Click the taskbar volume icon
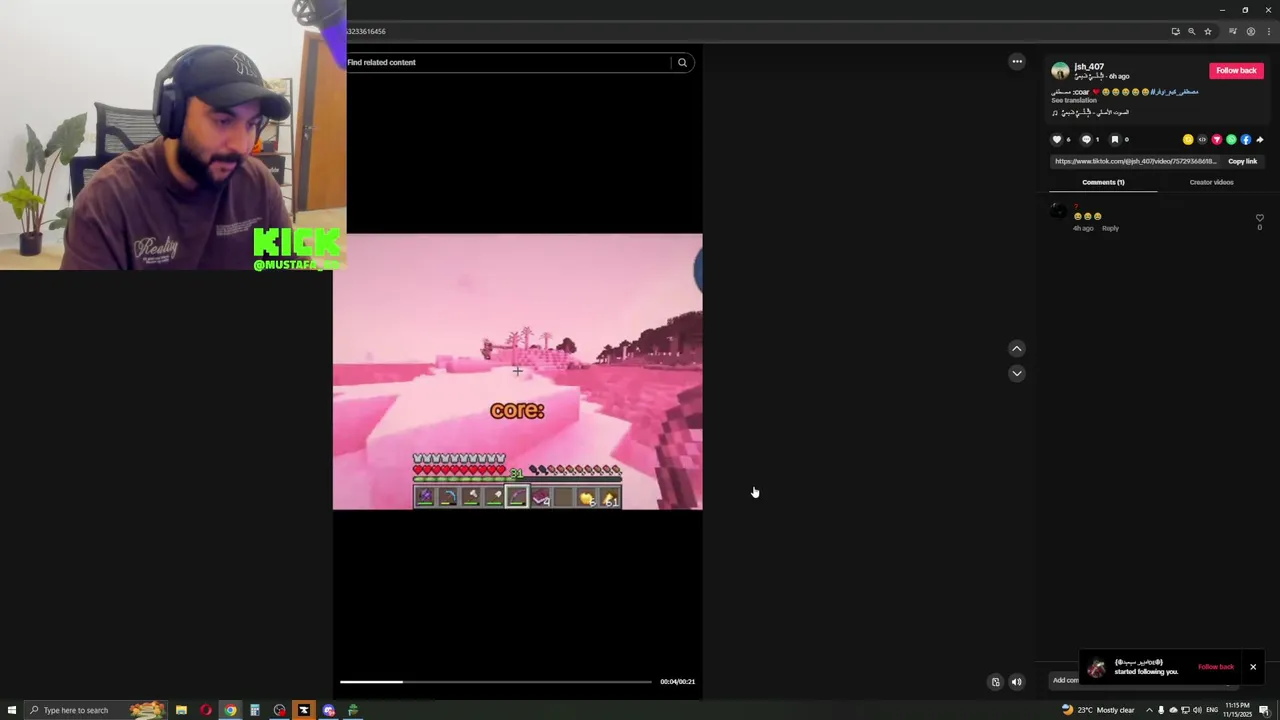This screenshot has width=1280, height=720. (x=1197, y=710)
